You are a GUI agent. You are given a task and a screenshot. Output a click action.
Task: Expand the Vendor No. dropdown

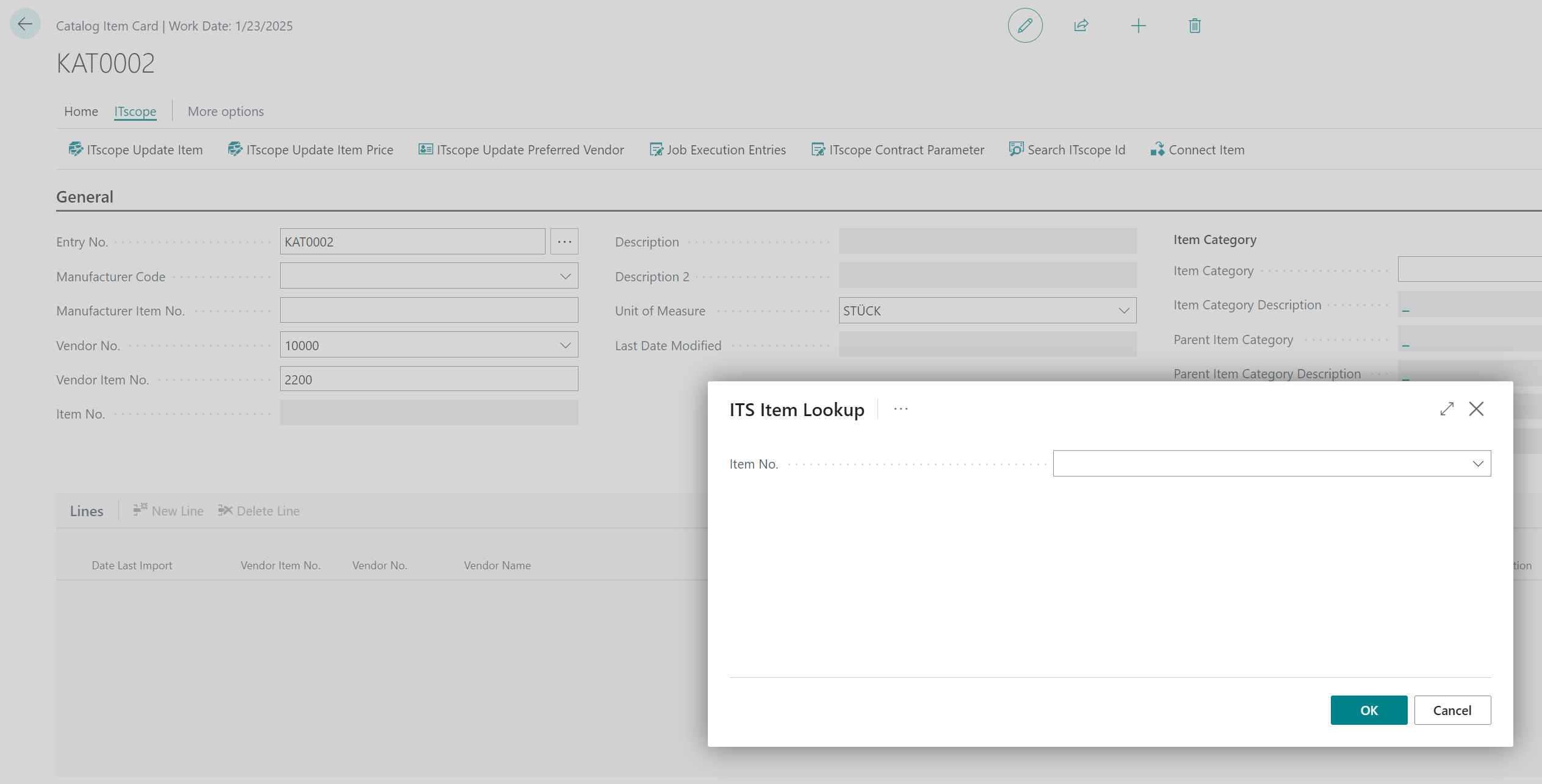(566, 344)
